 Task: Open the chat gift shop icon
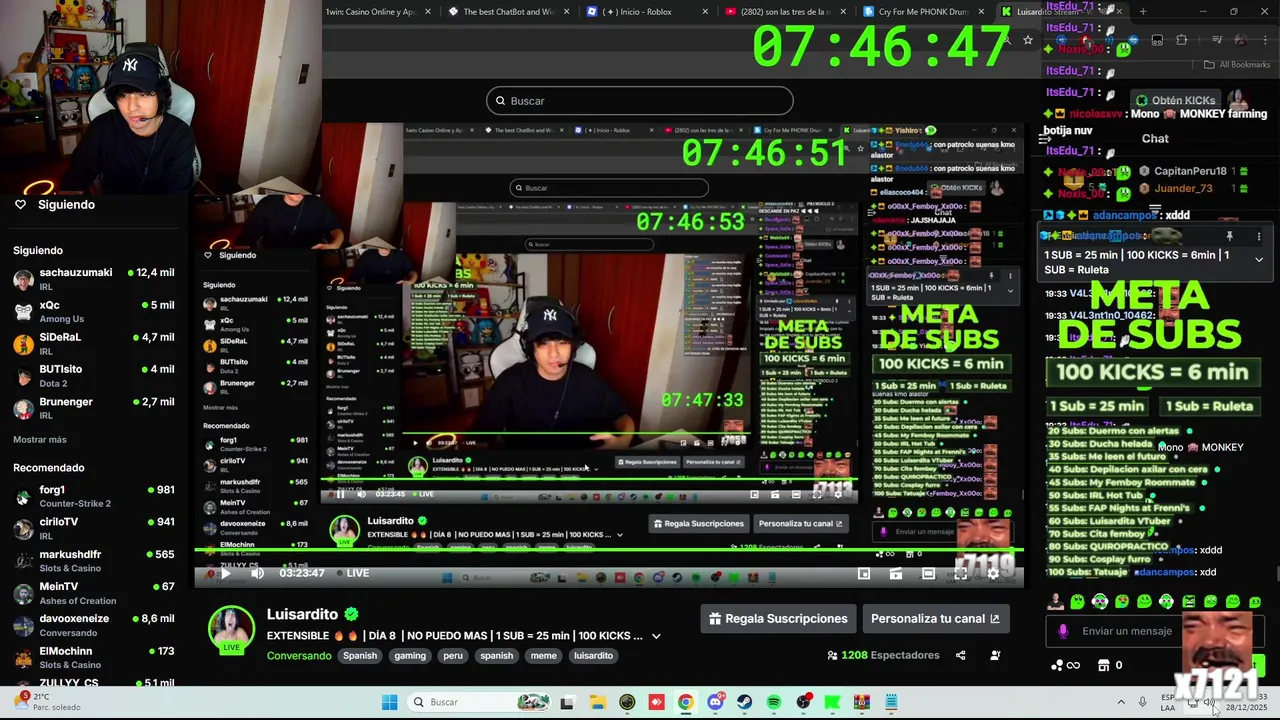pos(1104,665)
